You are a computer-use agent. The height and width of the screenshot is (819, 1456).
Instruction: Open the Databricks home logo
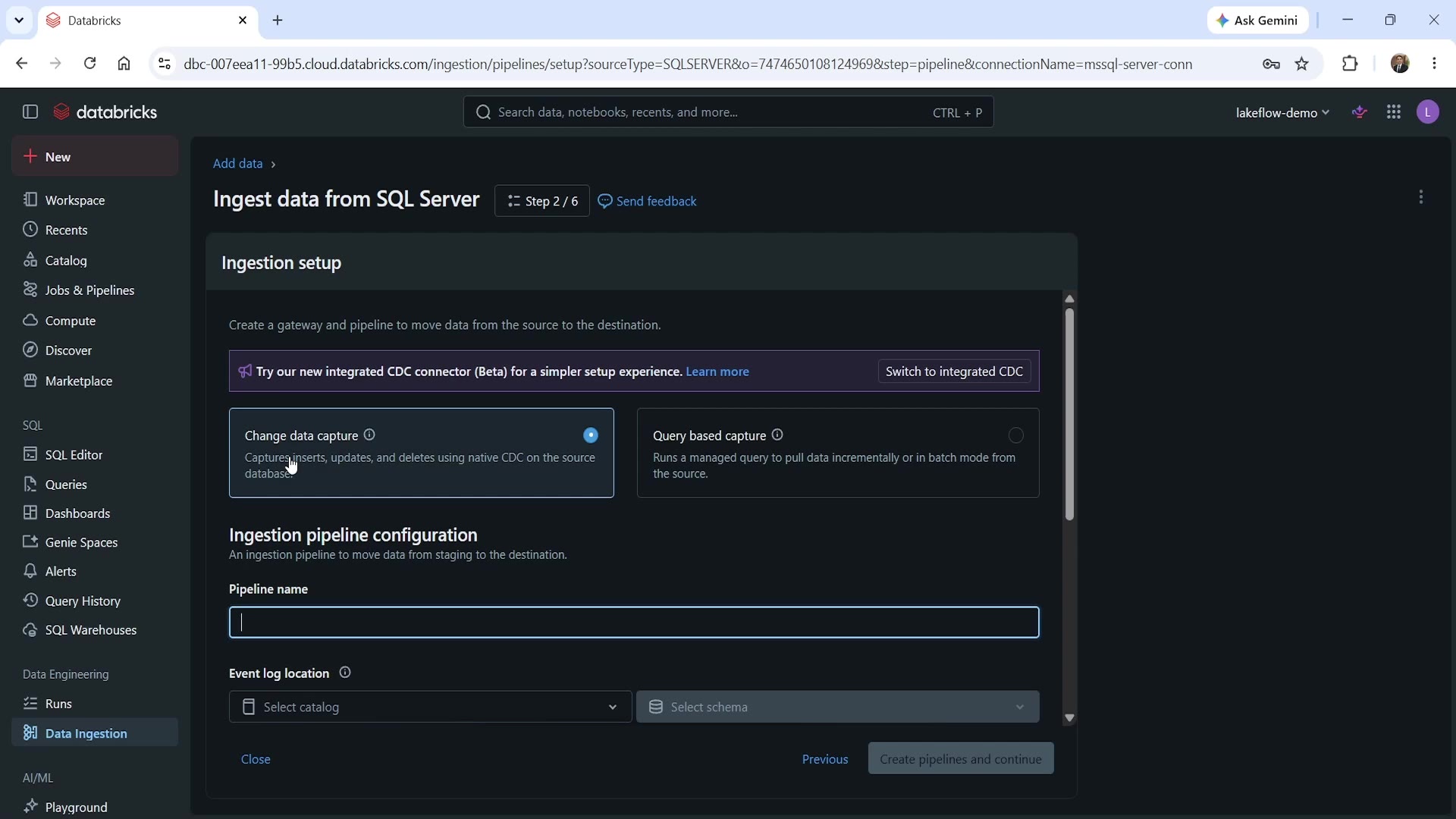[x=105, y=112]
